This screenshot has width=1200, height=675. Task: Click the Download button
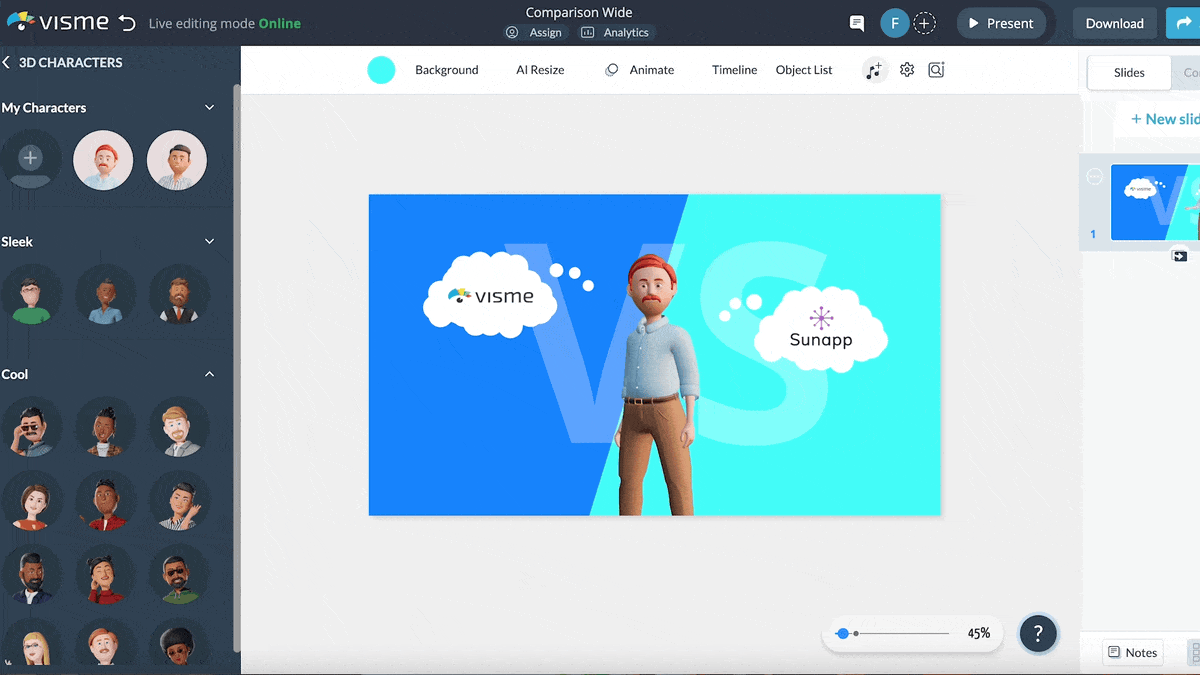(1114, 22)
